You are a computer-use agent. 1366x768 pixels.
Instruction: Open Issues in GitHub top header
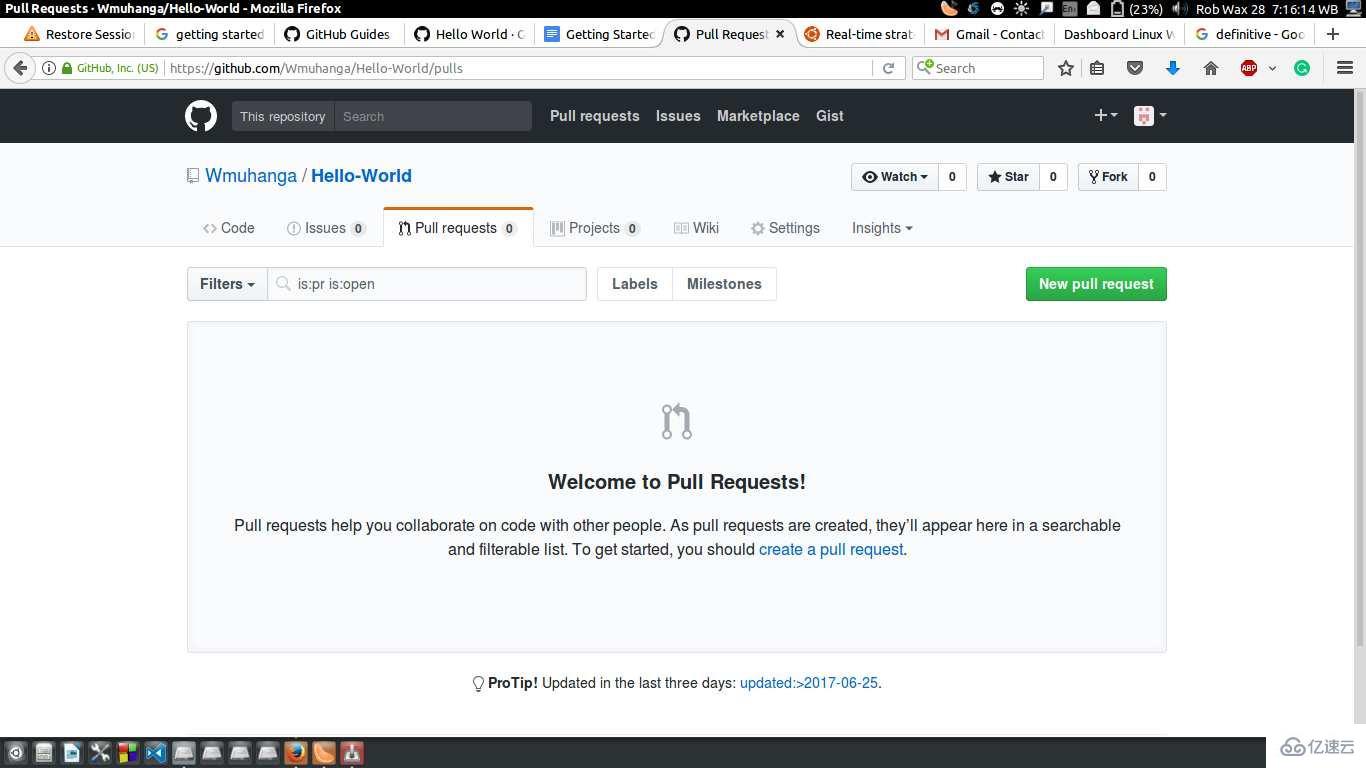[x=678, y=116]
